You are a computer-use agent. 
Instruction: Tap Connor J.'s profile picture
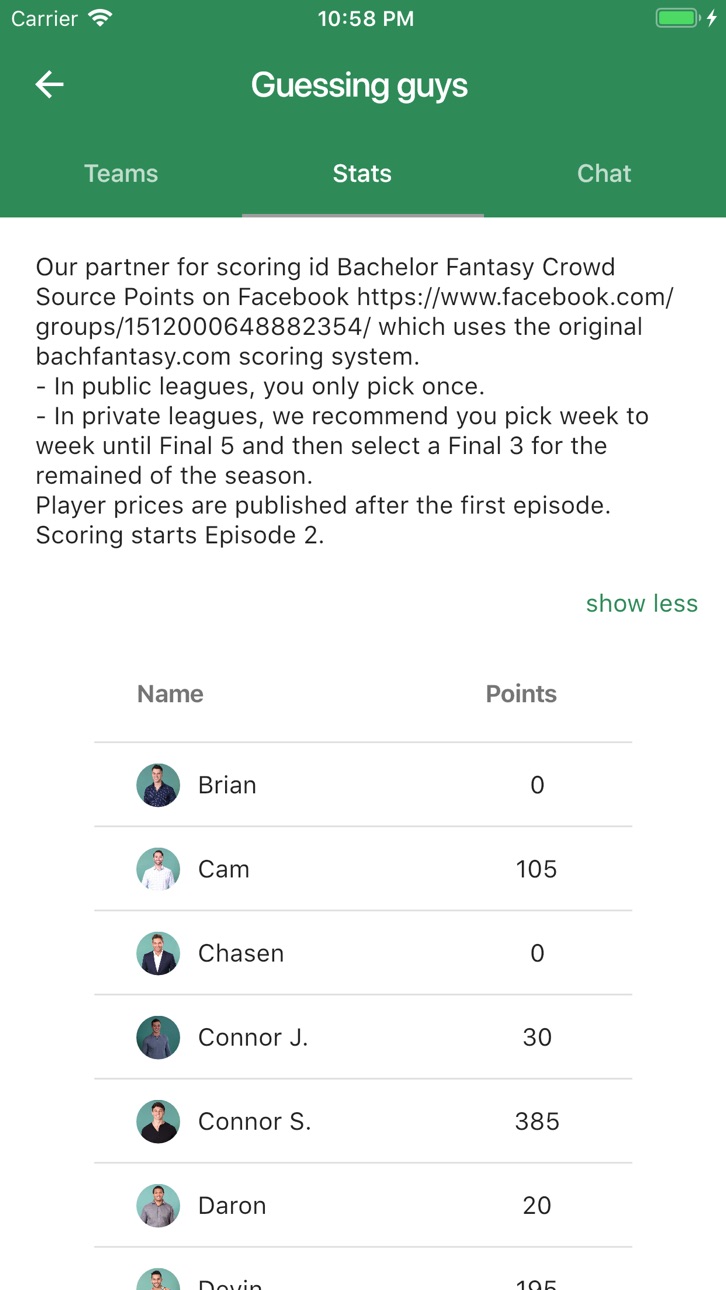158,1037
